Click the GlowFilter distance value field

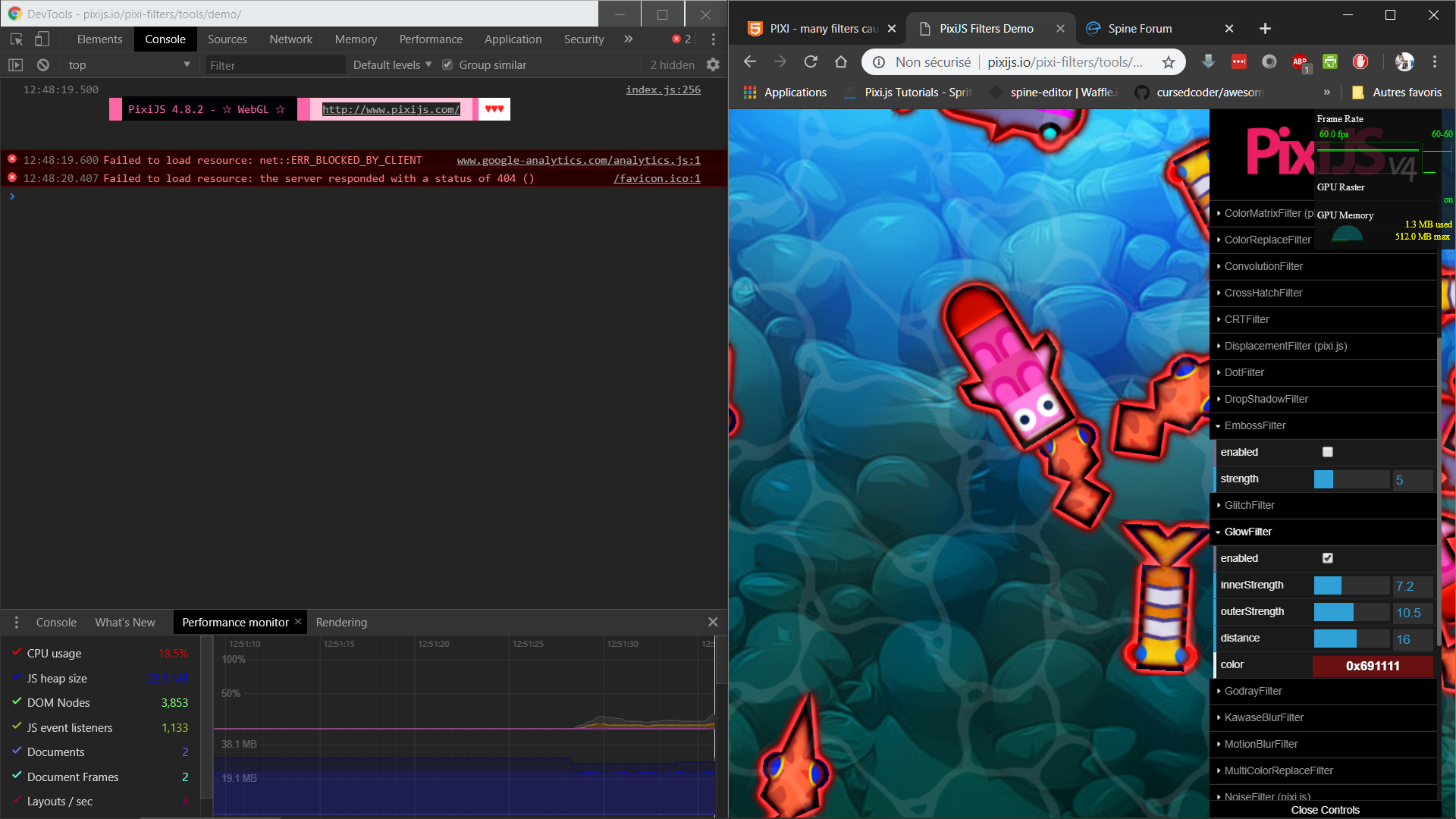[1412, 639]
